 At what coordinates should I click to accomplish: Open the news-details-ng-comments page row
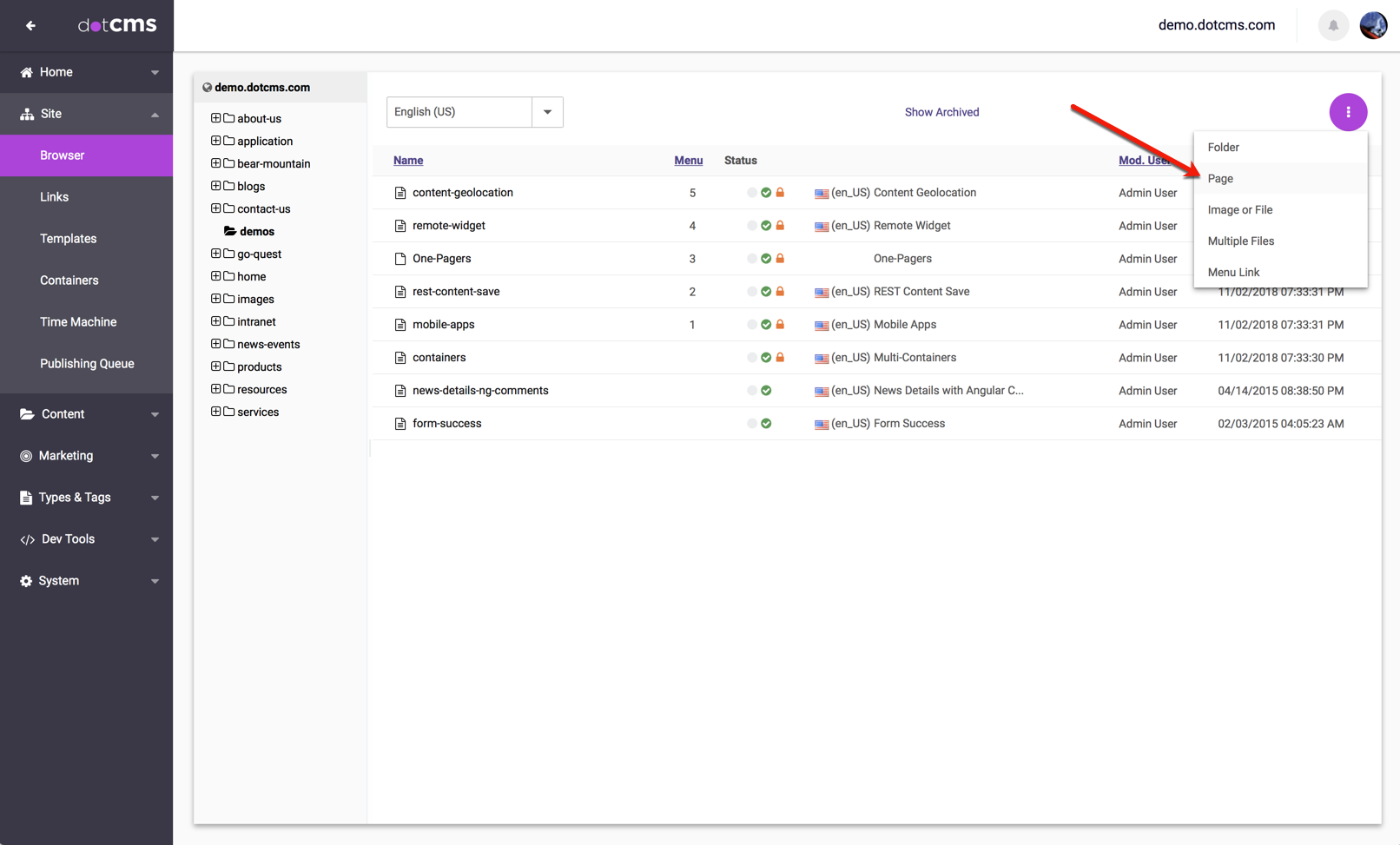click(480, 391)
